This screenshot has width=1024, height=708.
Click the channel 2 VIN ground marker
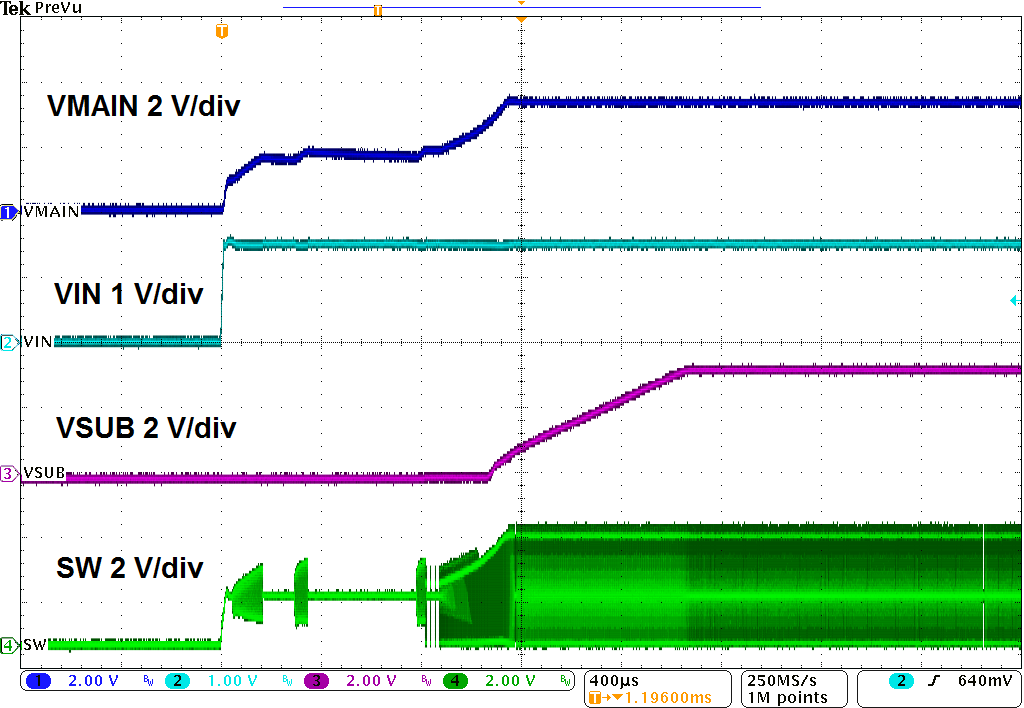click(x=9, y=342)
